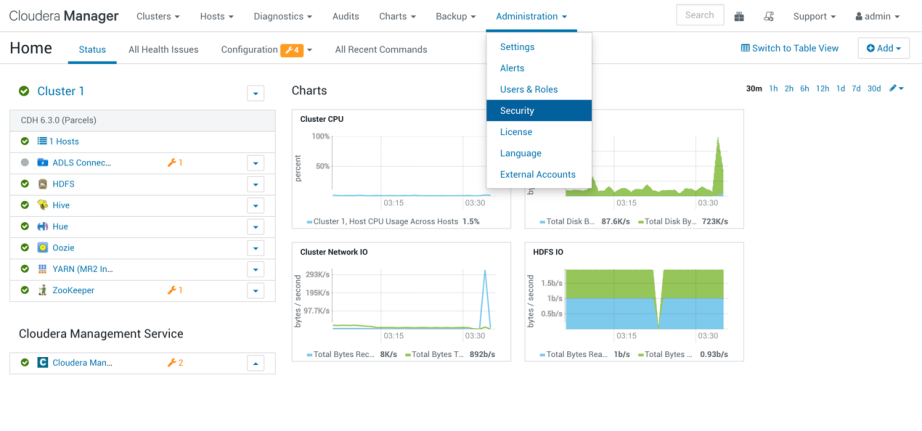
Task: Click the HDFS service icon
Action: 43,184
